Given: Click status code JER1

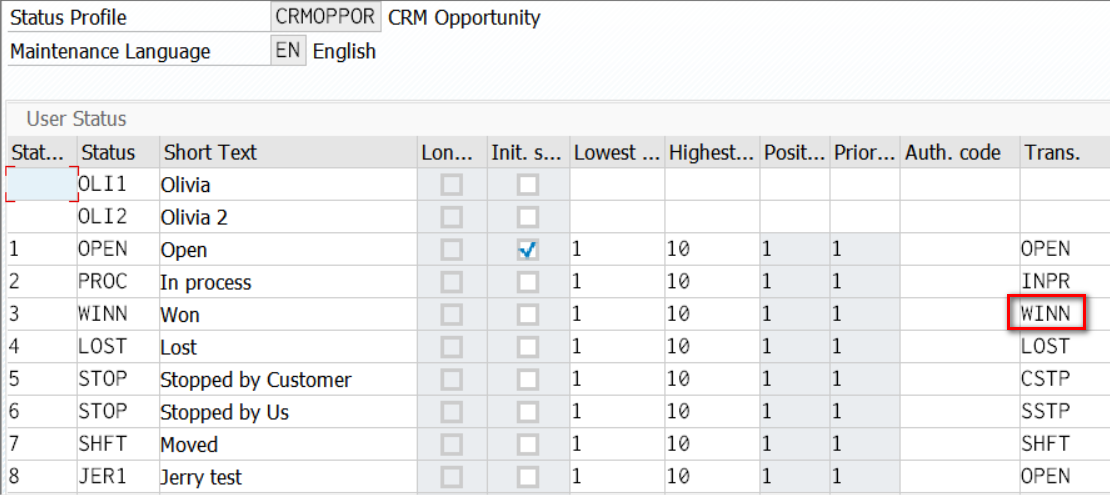Looking at the screenshot, I should click(x=103, y=477).
